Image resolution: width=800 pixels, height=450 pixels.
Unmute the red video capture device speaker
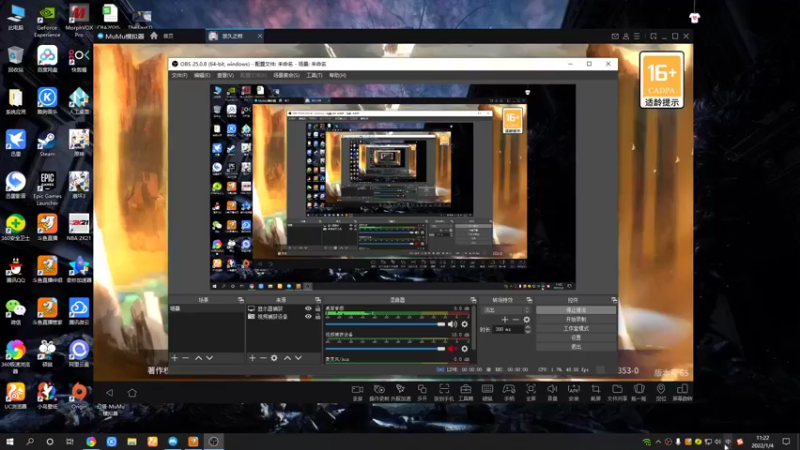pos(452,349)
